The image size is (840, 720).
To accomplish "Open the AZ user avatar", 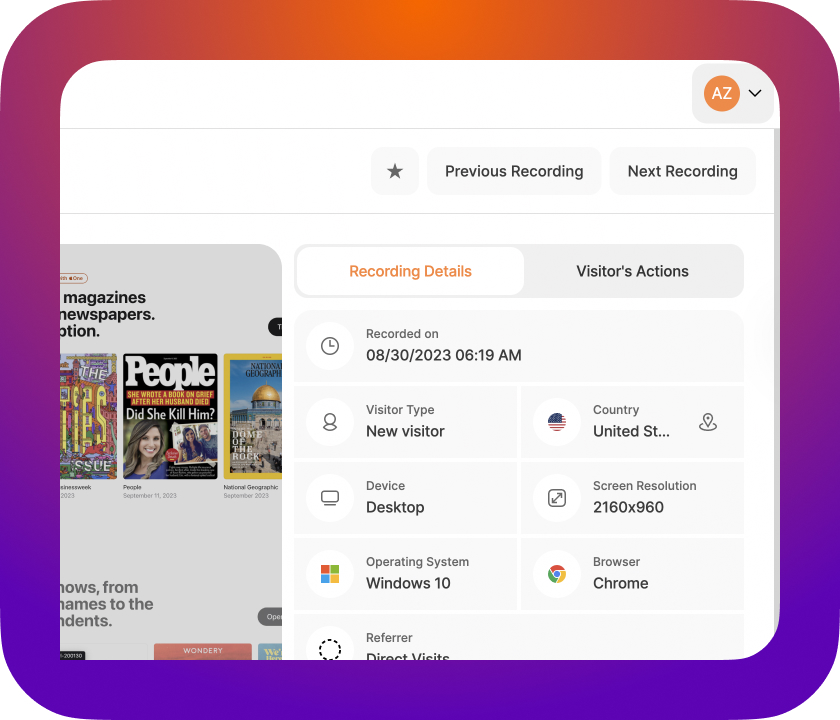I will pyautogui.click(x=722, y=93).
